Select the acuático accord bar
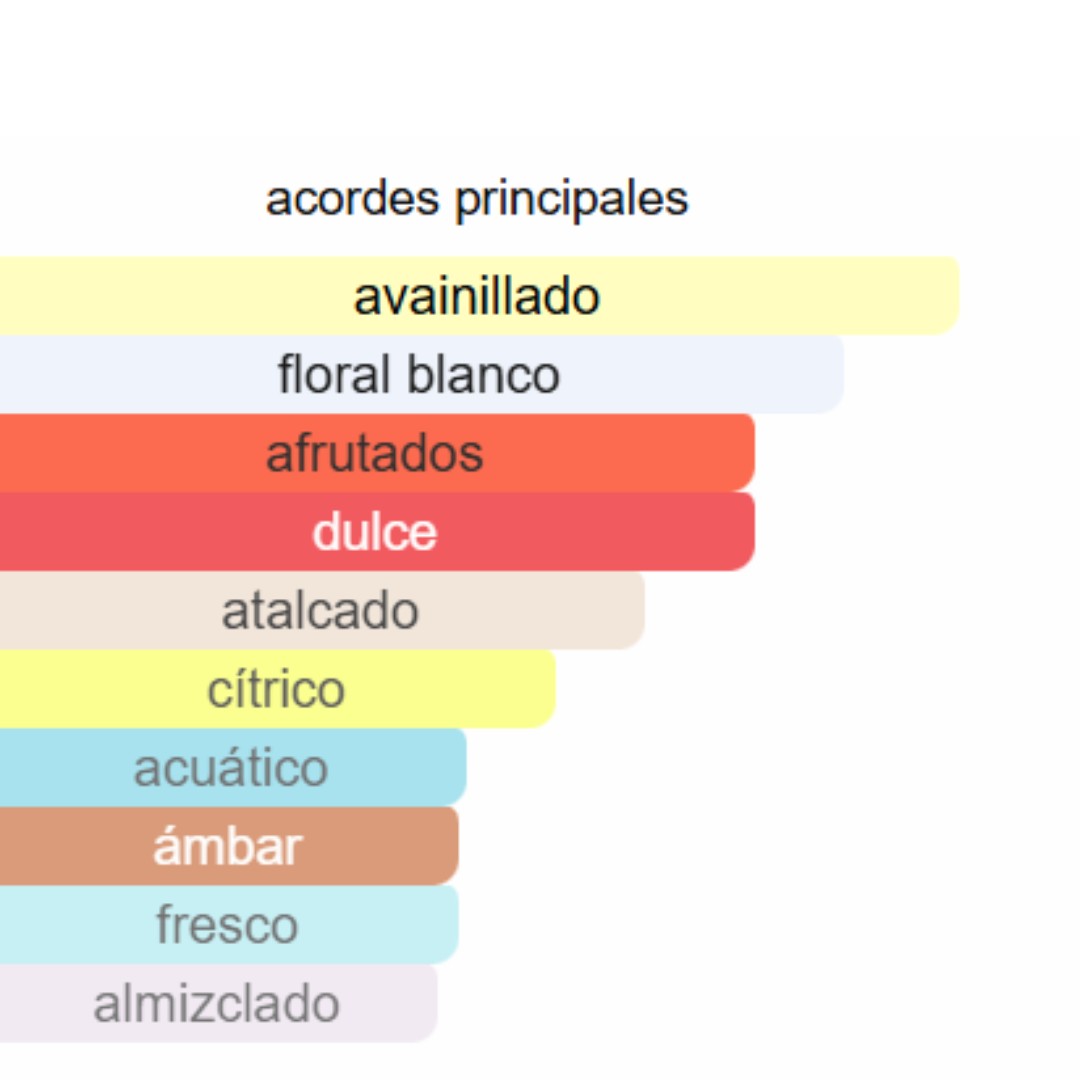Viewport: 1080px width, 1080px height. (231, 768)
